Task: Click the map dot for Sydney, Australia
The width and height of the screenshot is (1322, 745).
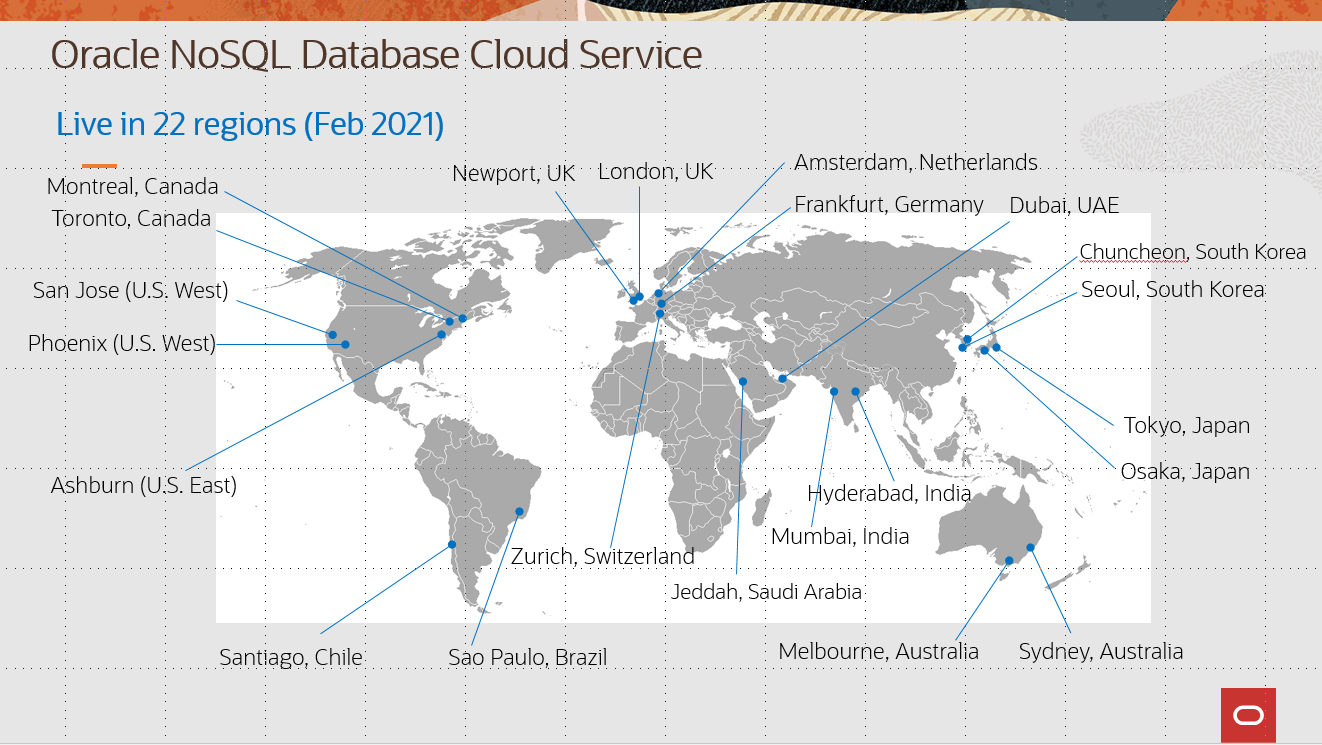Action: pos(1030,547)
